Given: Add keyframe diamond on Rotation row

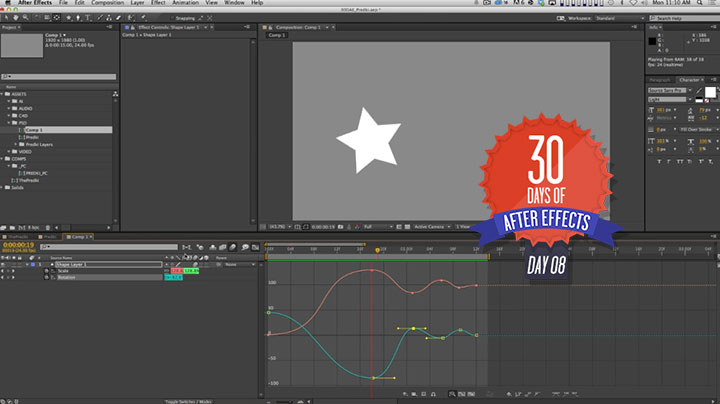Looking at the screenshot, I should (8, 277).
